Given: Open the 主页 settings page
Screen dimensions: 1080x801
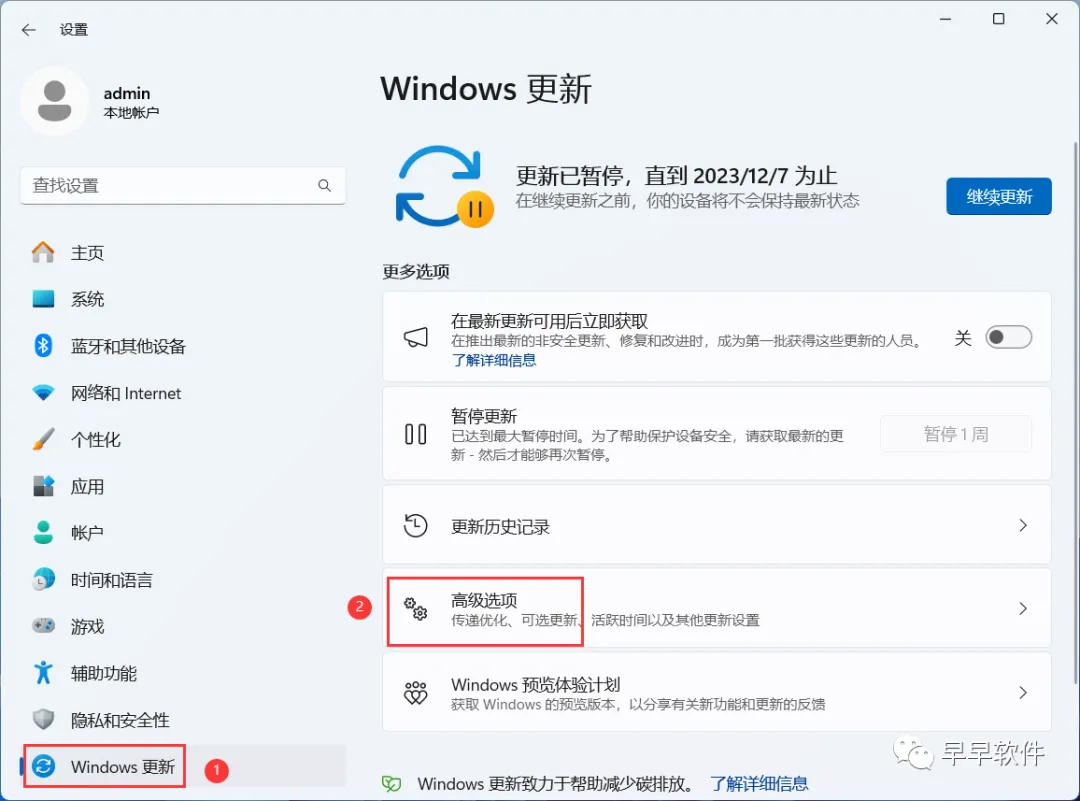Looking at the screenshot, I should (x=183, y=253).
